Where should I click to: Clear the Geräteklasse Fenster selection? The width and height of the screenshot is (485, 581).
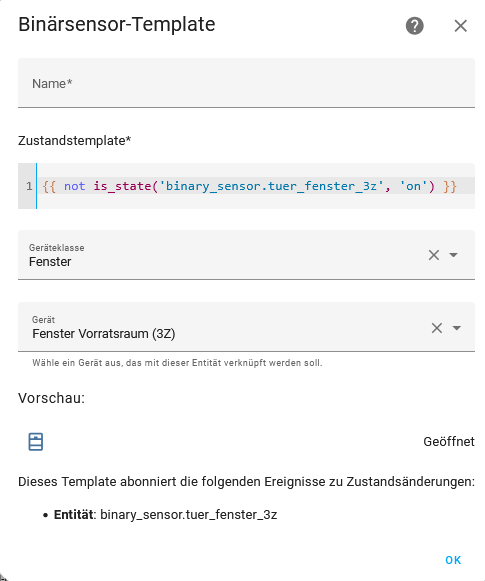tap(434, 255)
